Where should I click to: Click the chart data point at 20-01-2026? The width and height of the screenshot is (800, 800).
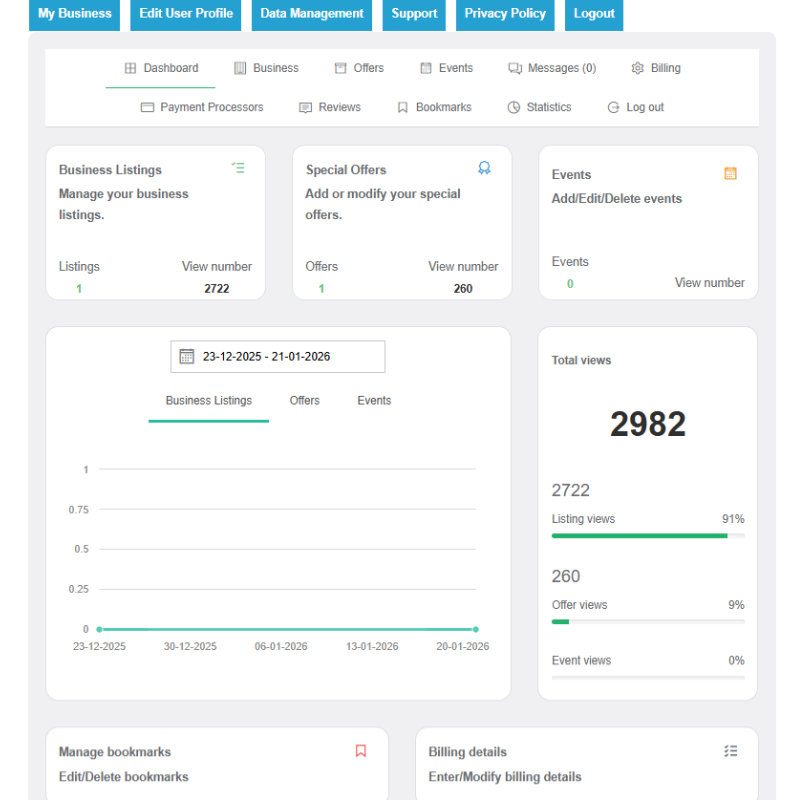pyautogui.click(x=475, y=629)
